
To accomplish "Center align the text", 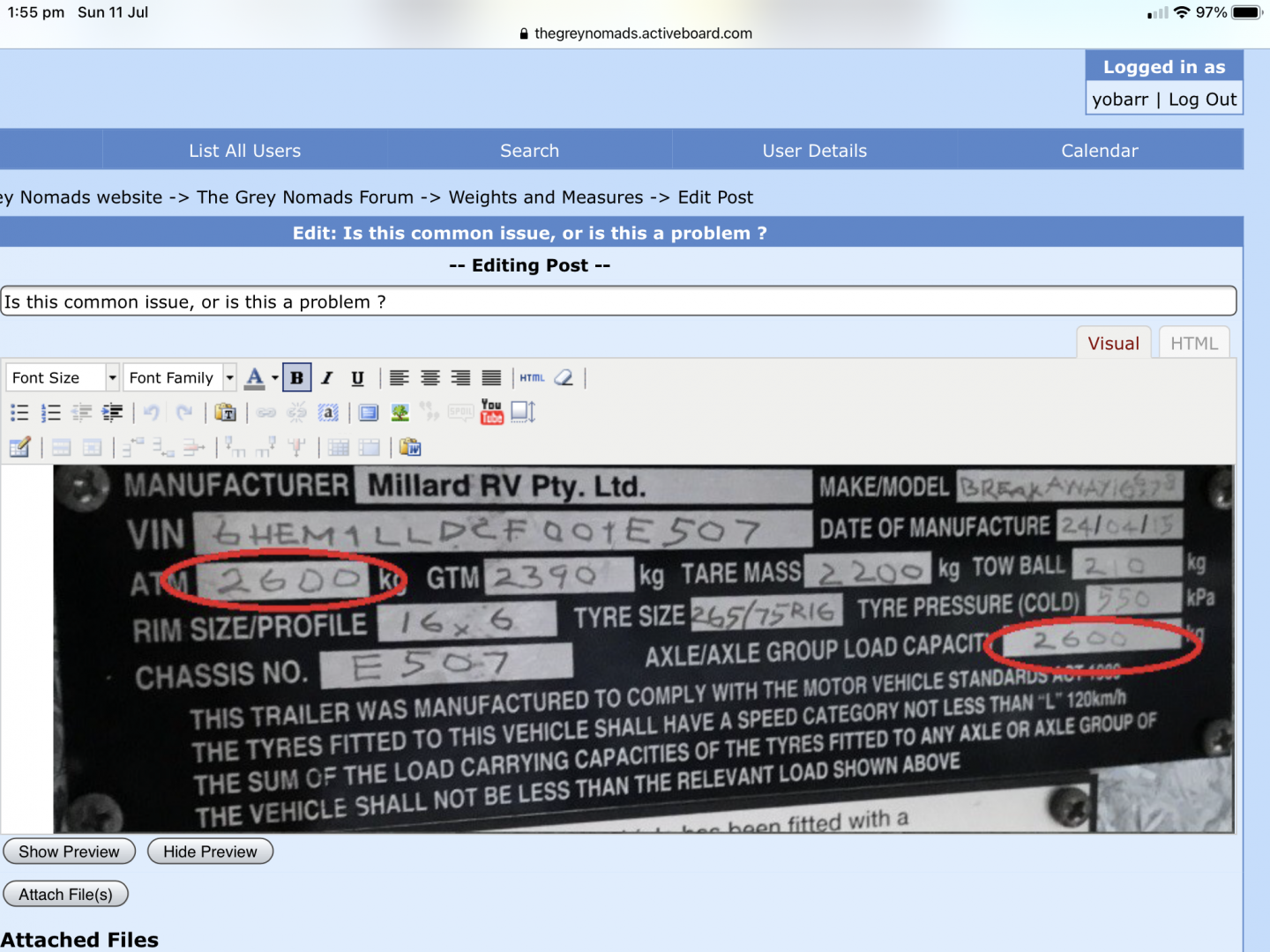I will (430, 378).
